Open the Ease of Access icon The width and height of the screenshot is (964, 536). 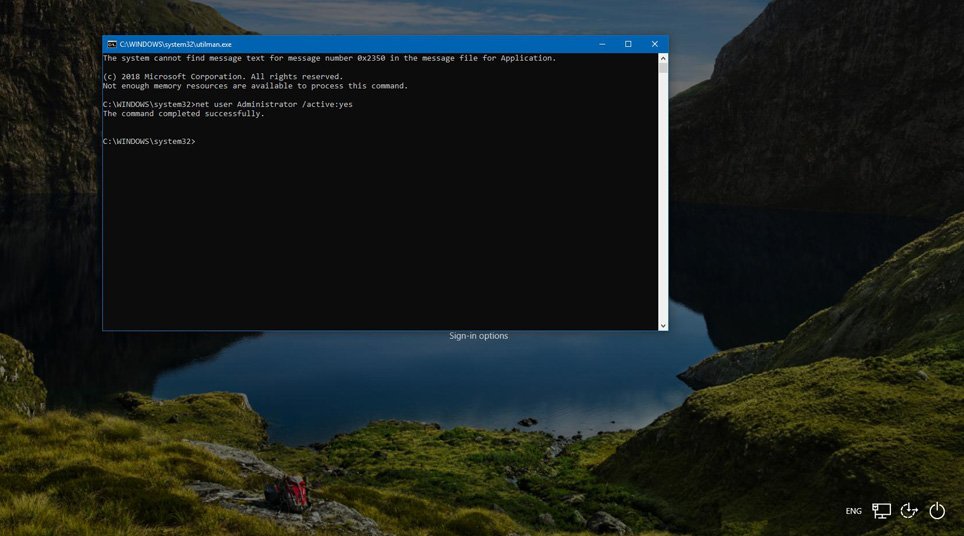coord(909,511)
